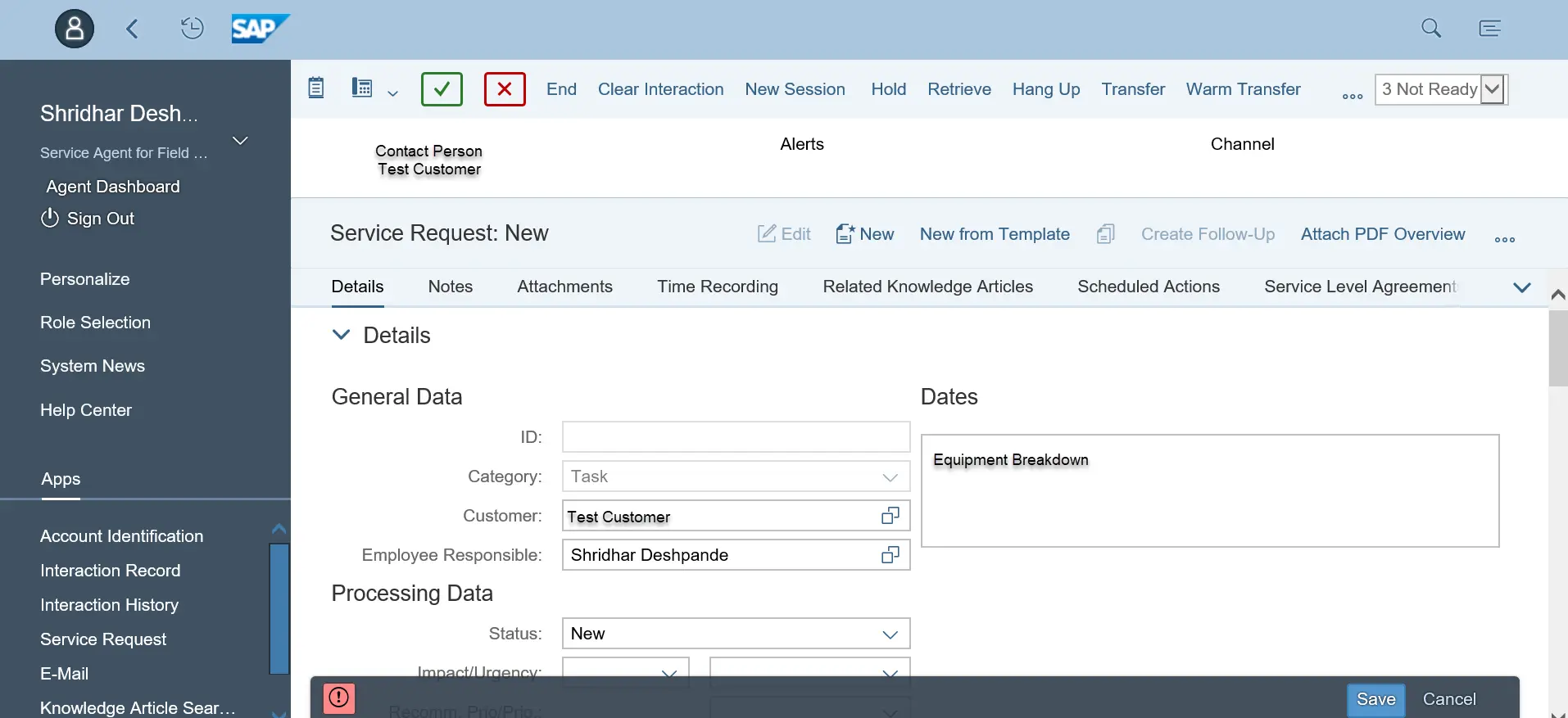
Task: Click the scratch pad clipboard icon
Action: [x=316, y=88]
